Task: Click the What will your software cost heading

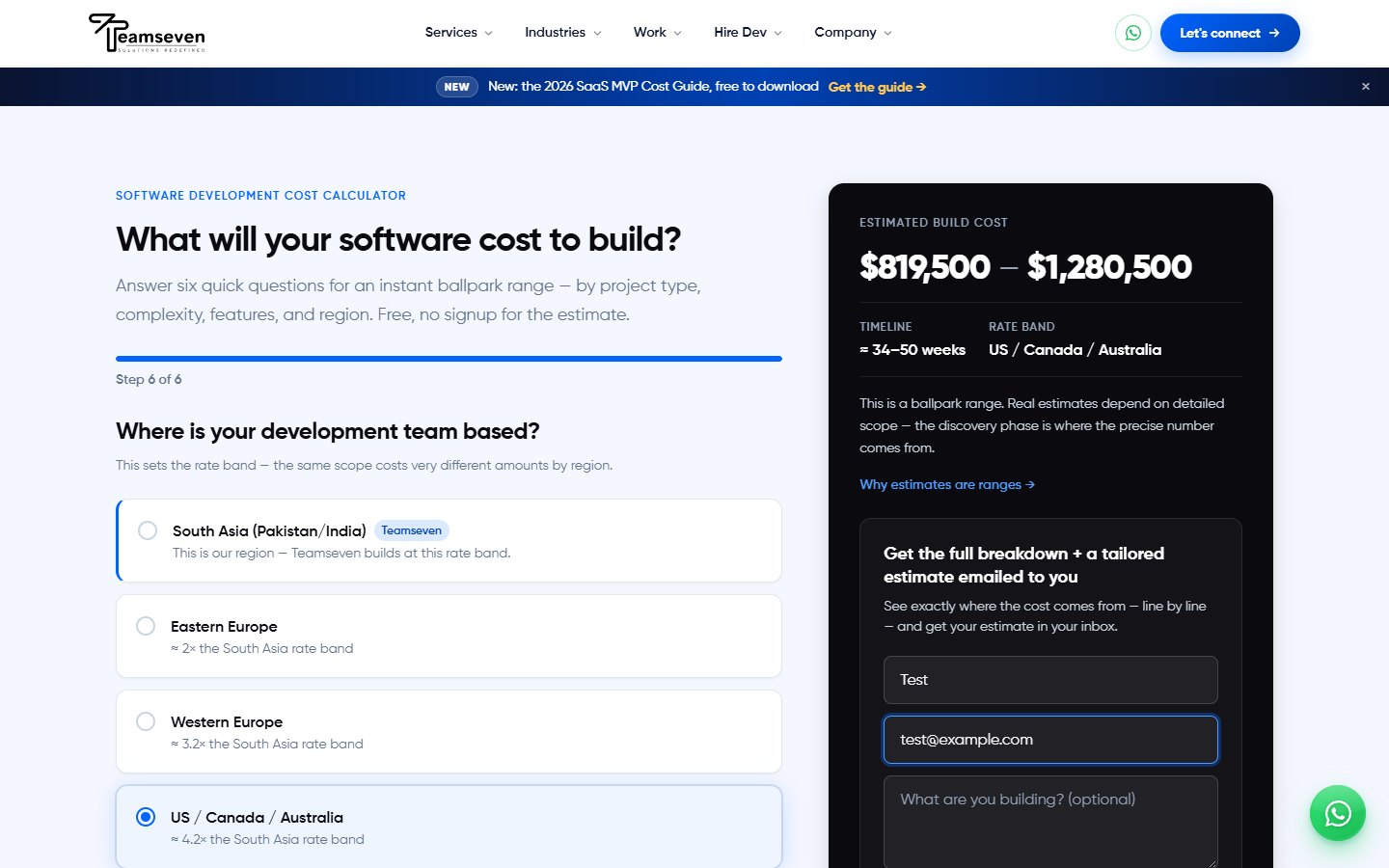Action: 398,239
